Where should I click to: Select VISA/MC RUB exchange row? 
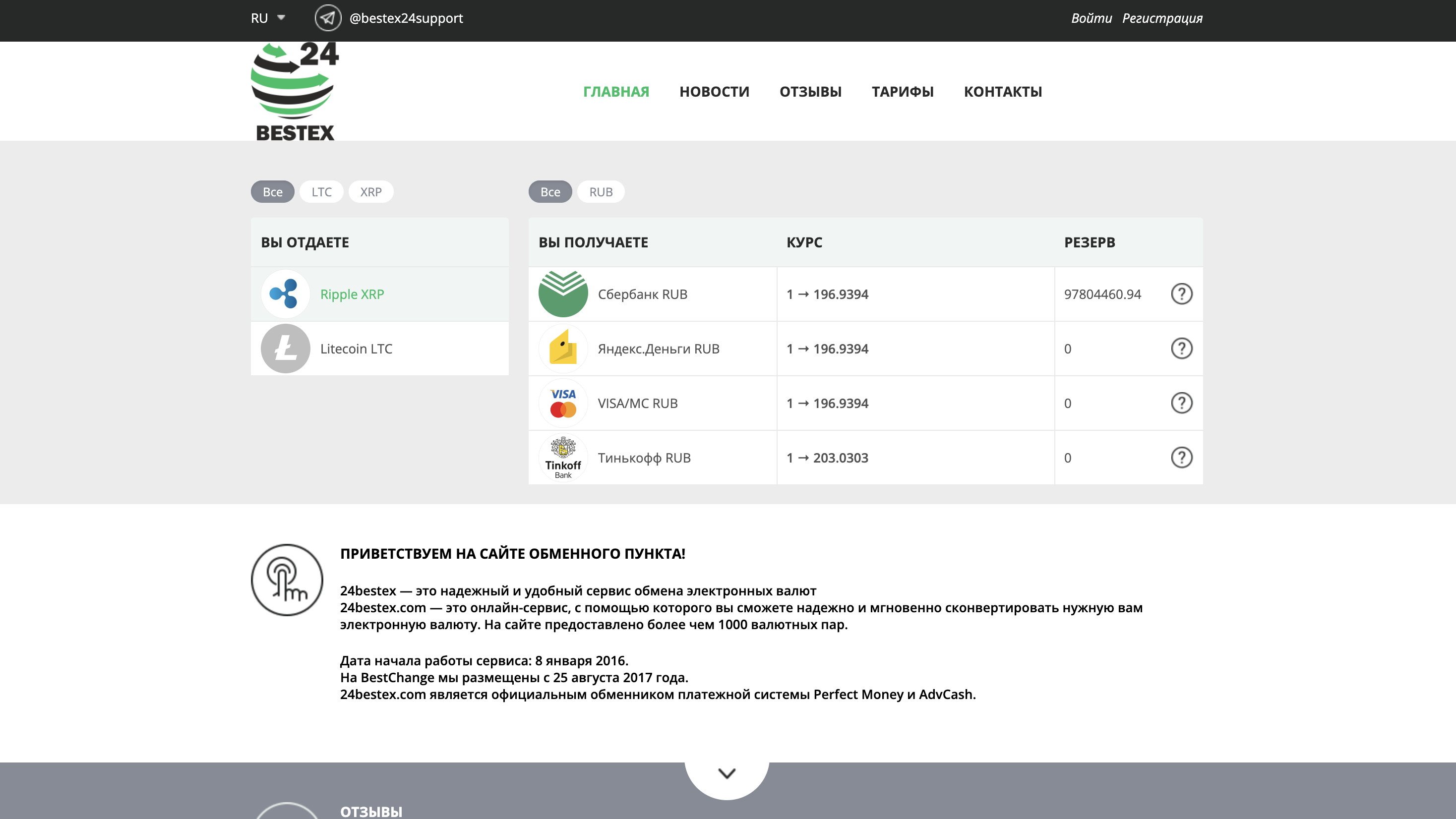[638, 404]
